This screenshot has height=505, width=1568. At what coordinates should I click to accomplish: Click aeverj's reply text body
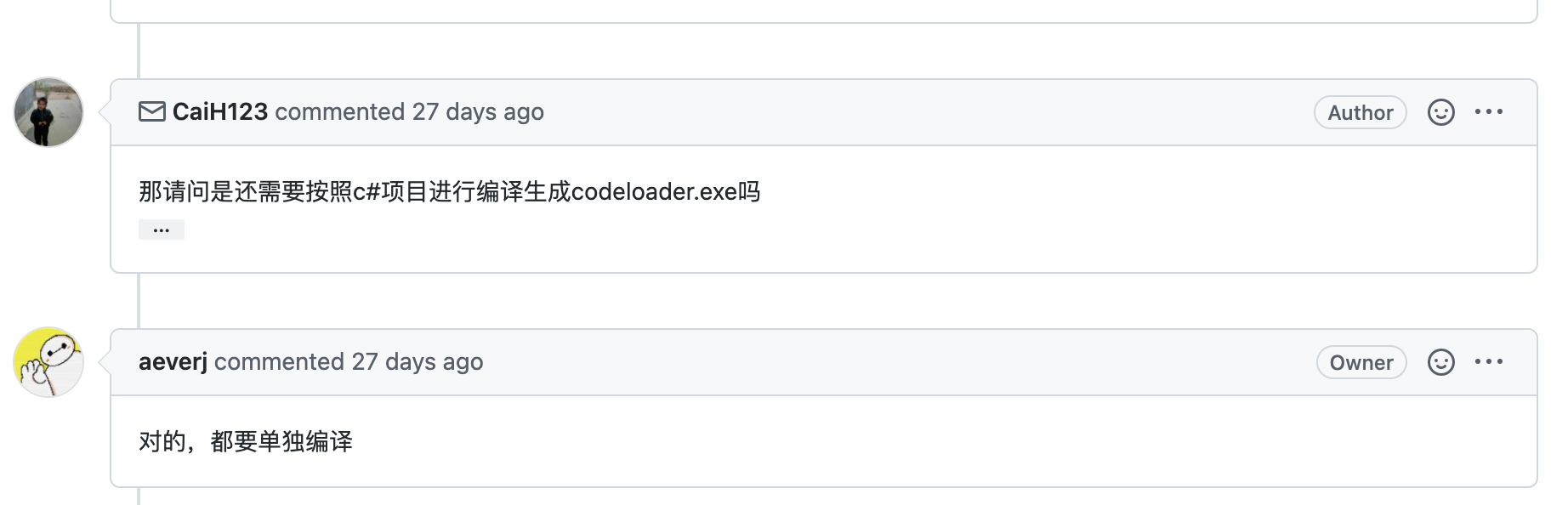(x=246, y=441)
